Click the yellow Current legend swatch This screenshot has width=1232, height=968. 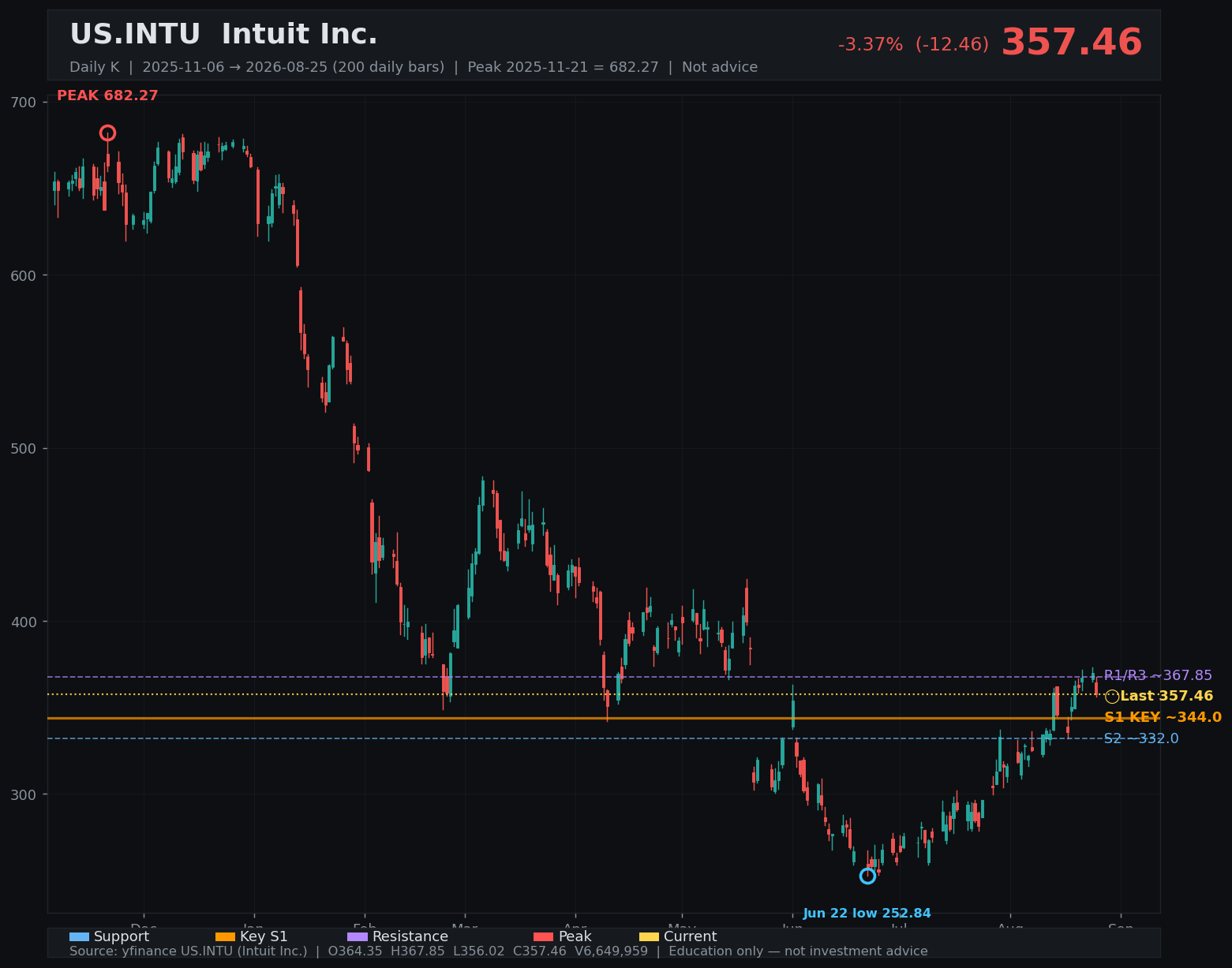649,936
